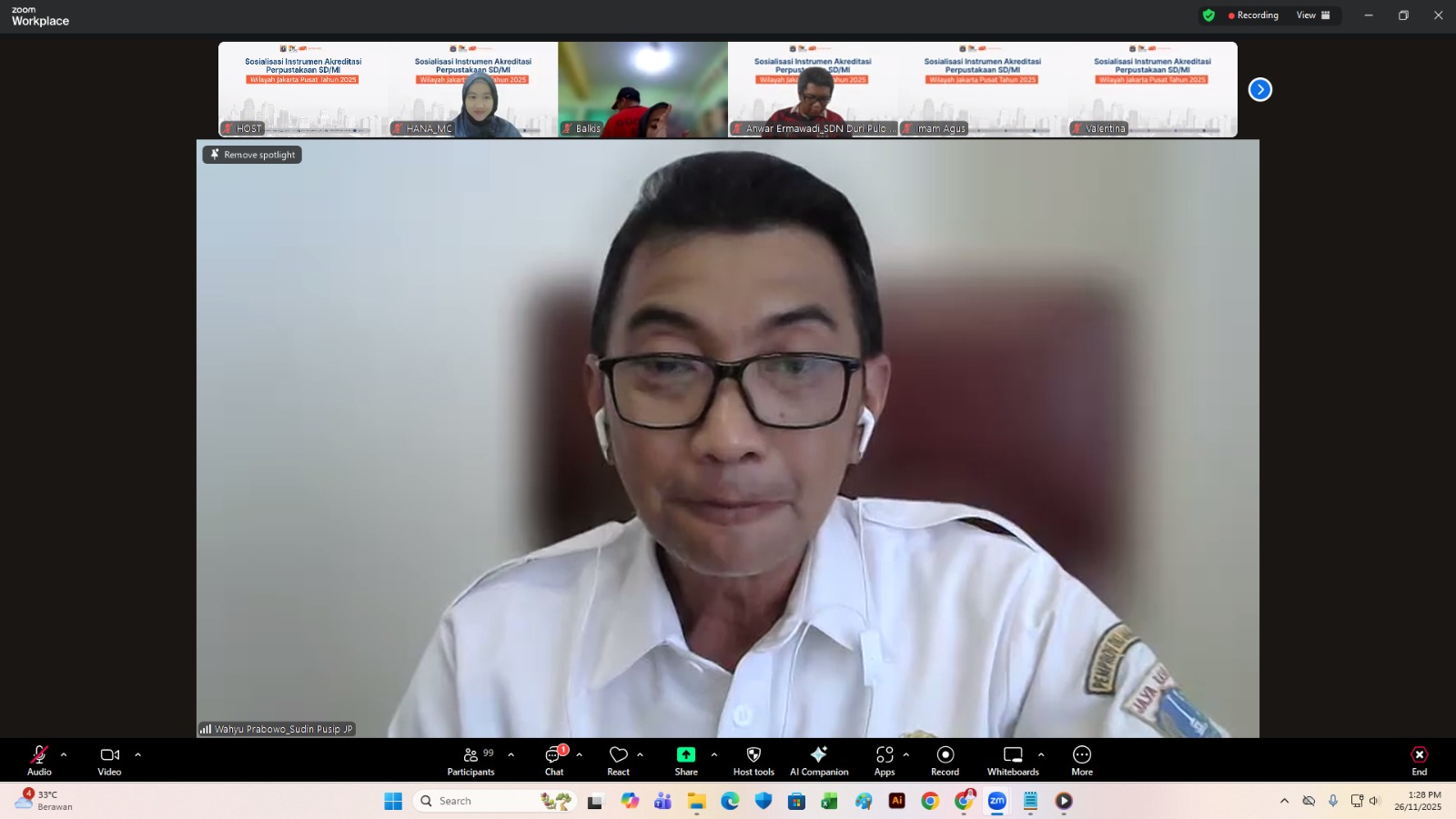Image resolution: width=1456 pixels, height=819 pixels.
Task: Expand audio options arrow
Action: tap(64, 754)
